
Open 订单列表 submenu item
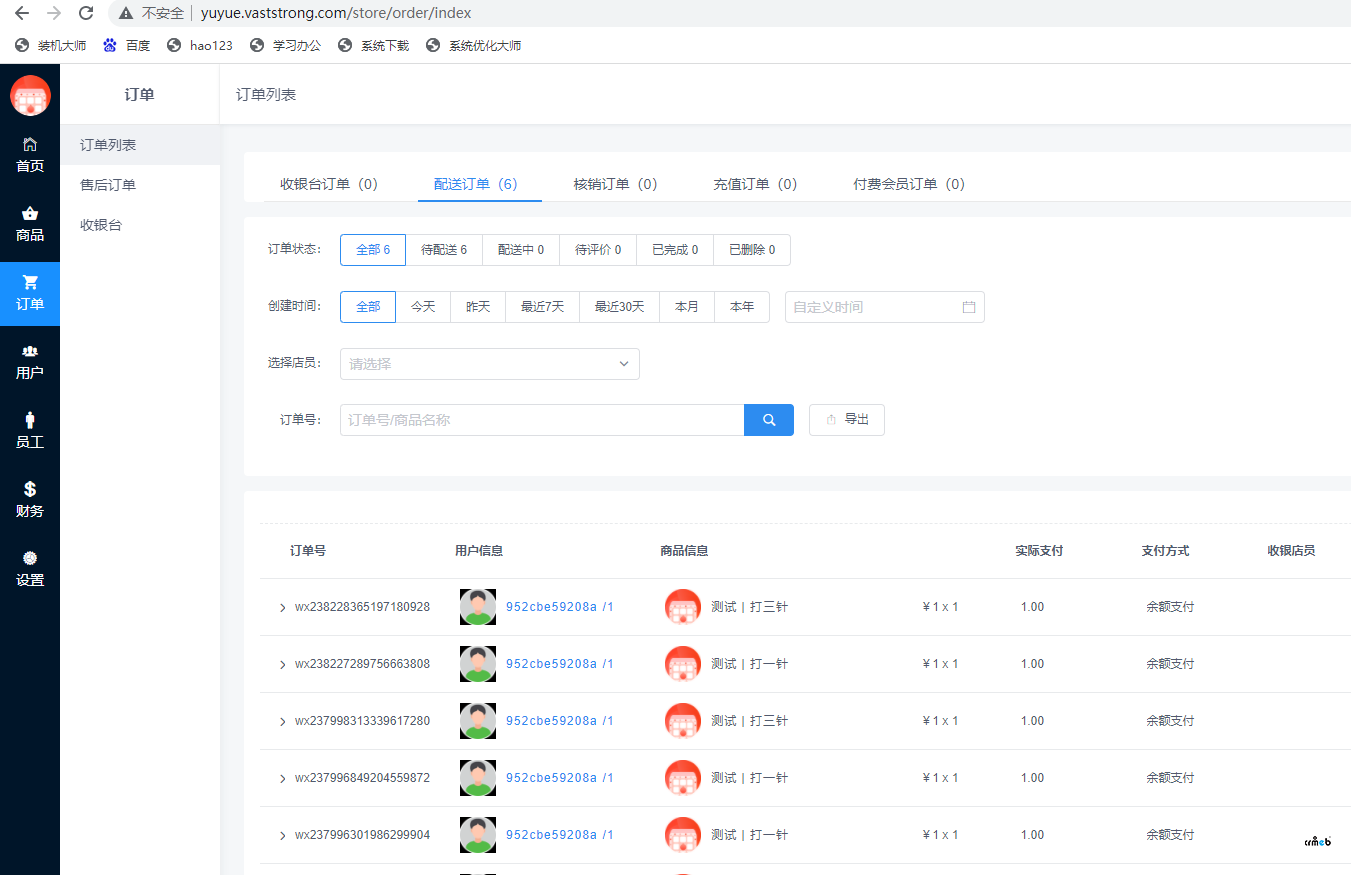(140, 145)
